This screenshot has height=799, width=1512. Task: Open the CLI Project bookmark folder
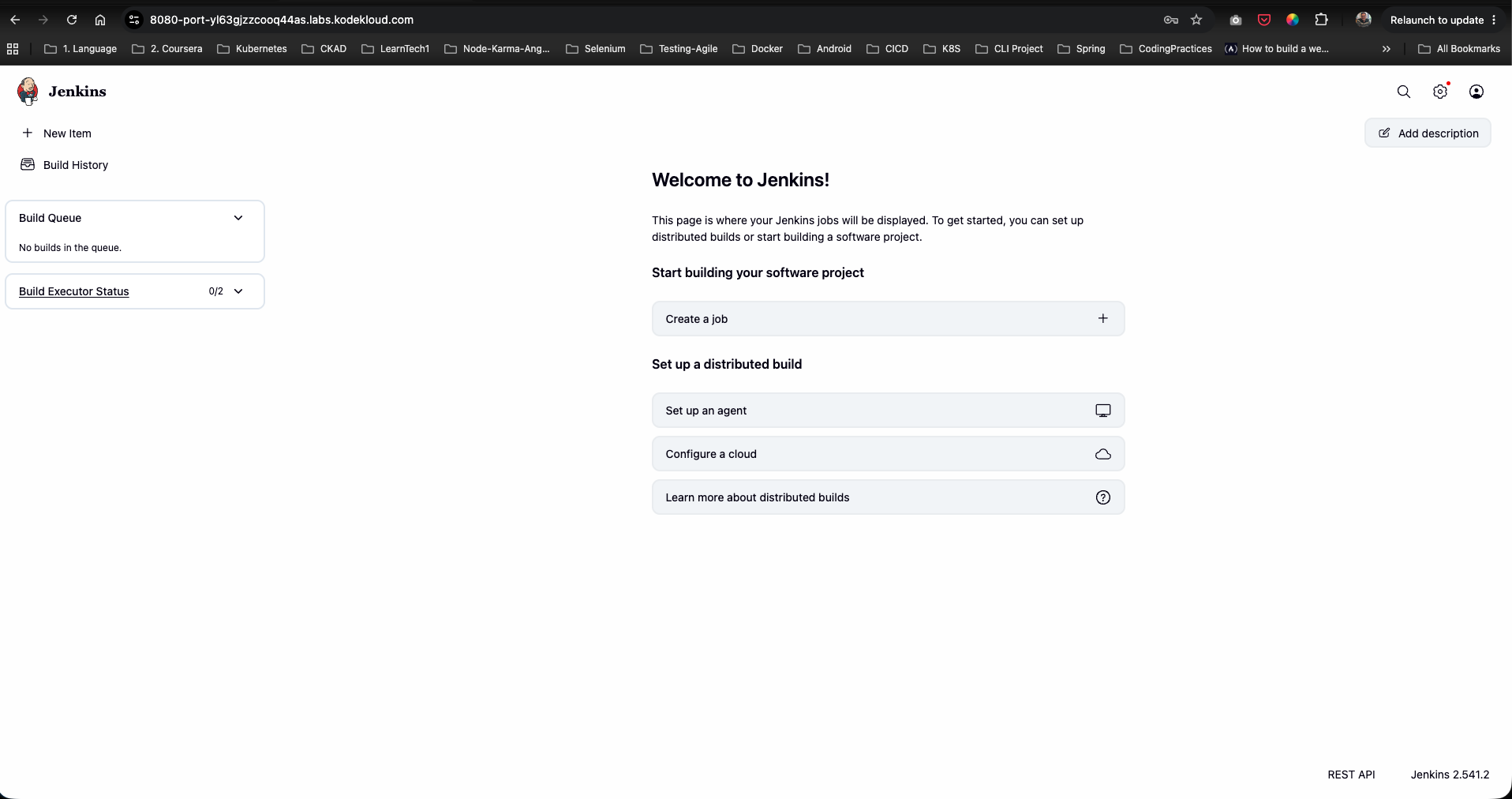pos(1009,49)
